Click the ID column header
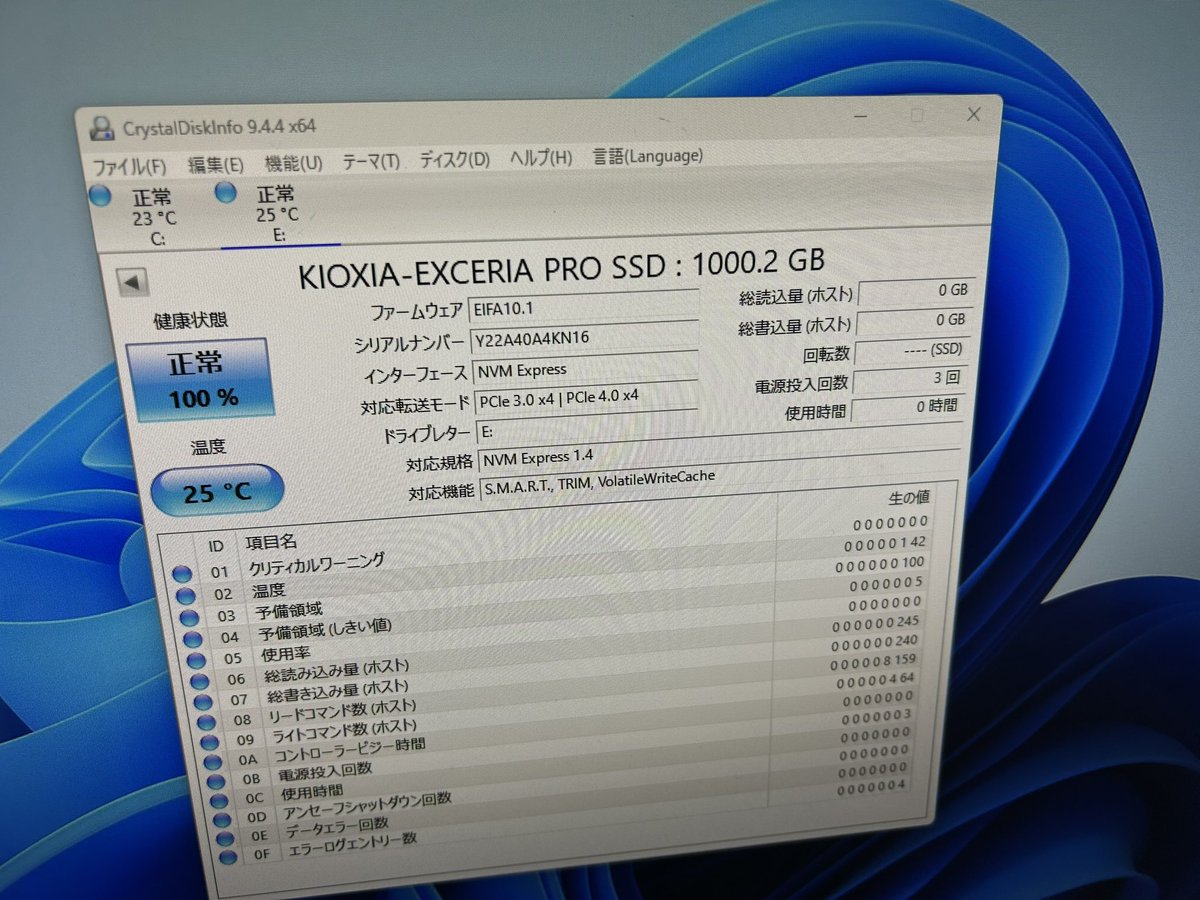Screen dimensions: 1200x900 (x=215, y=546)
